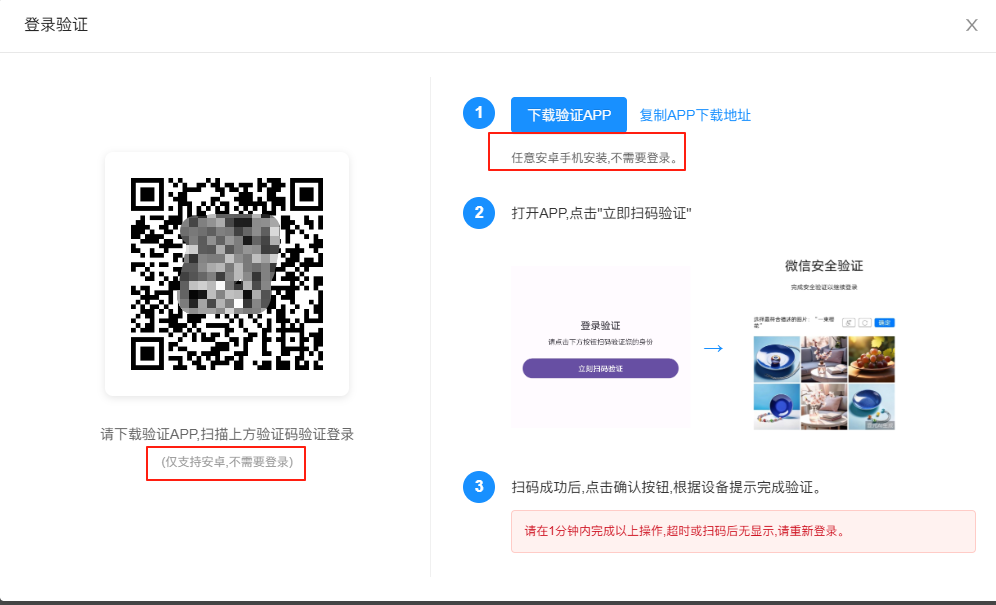Select the bottom-left blue plate with beads
996x605 pixels.
(x=776, y=406)
